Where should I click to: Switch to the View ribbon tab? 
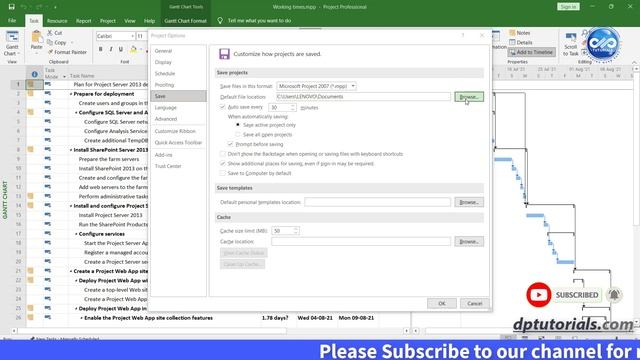tap(130, 21)
